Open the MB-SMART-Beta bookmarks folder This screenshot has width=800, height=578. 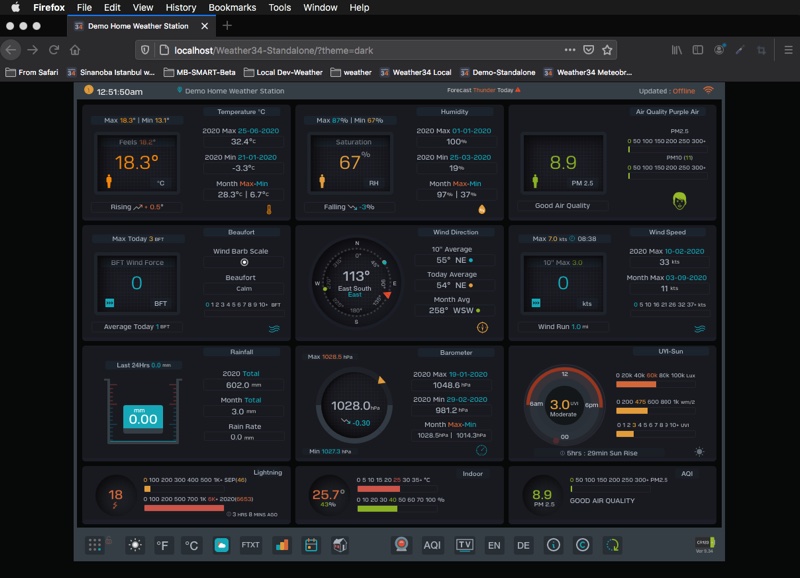click(199, 72)
